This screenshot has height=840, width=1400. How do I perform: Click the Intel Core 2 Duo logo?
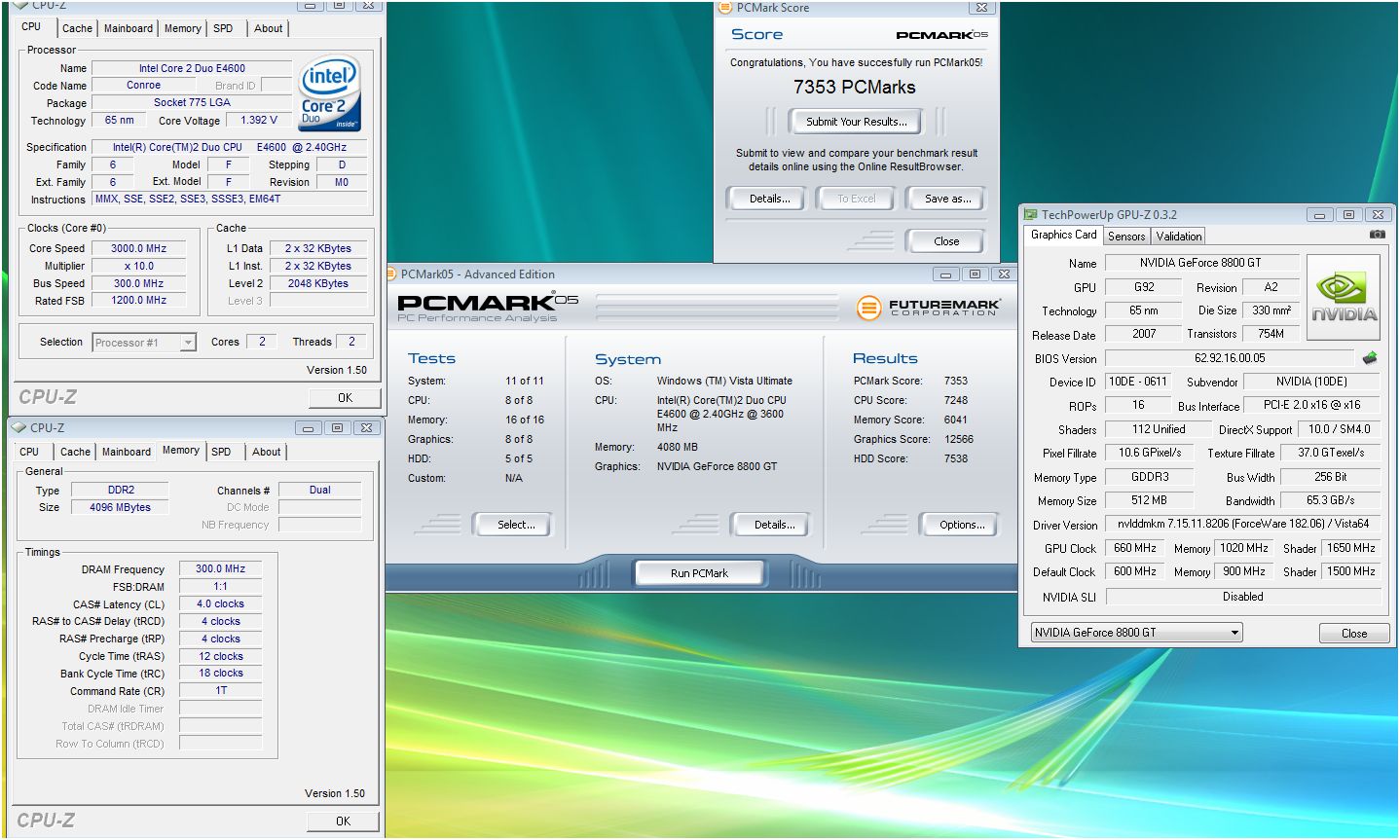pos(330,92)
